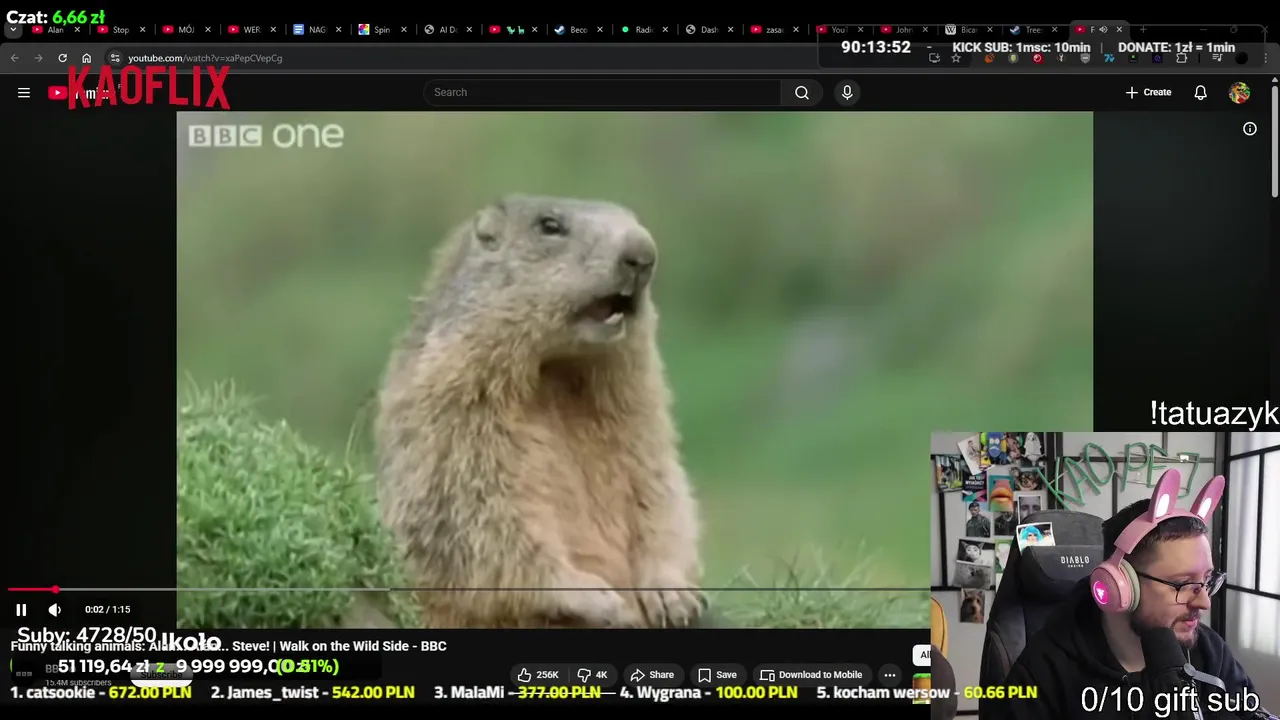Open the browser three-dot menu
The height and width of the screenshot is (720, 1280).
click(x=1266, y=58)
